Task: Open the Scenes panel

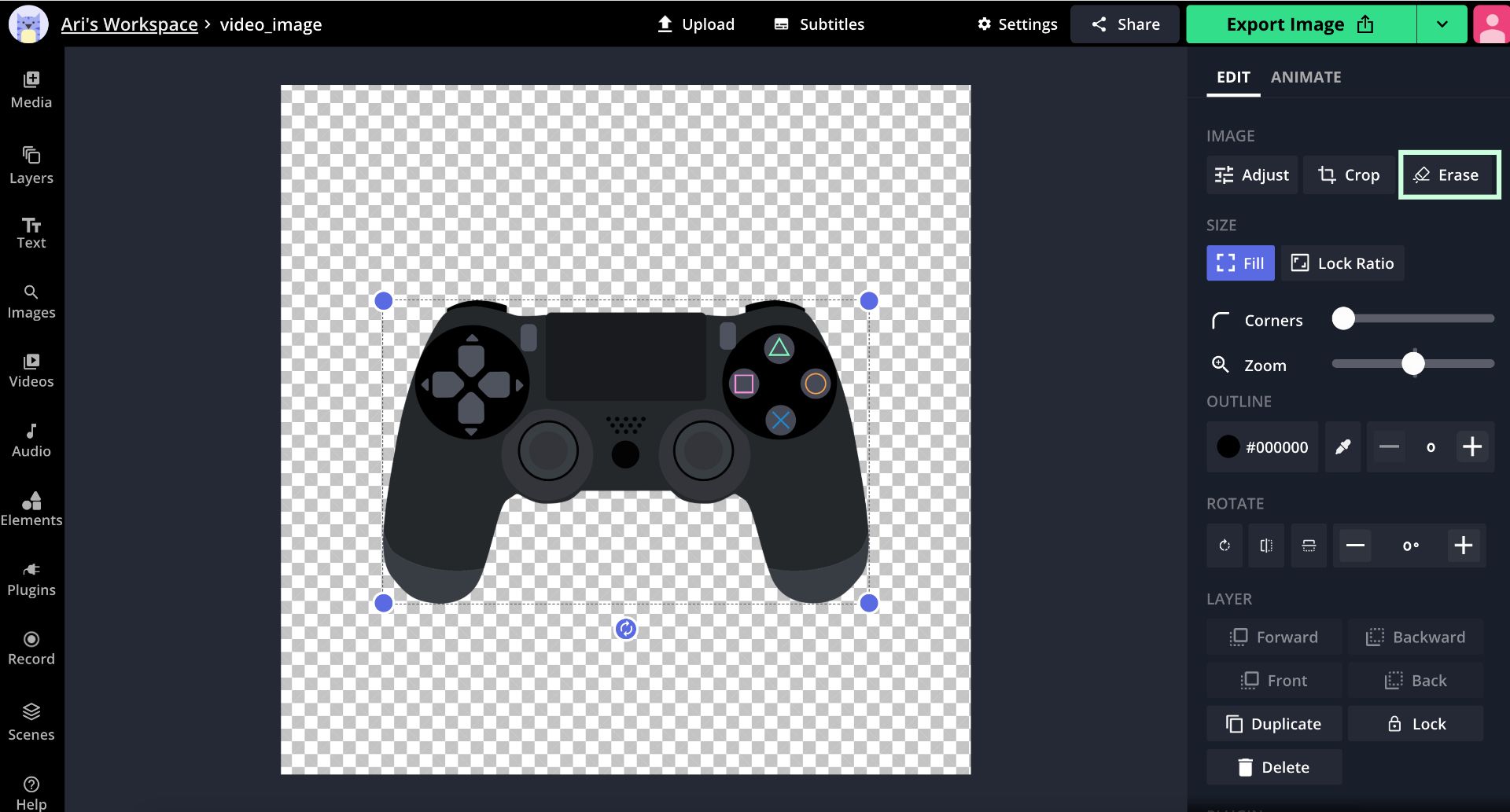Action: pos(31,723)
